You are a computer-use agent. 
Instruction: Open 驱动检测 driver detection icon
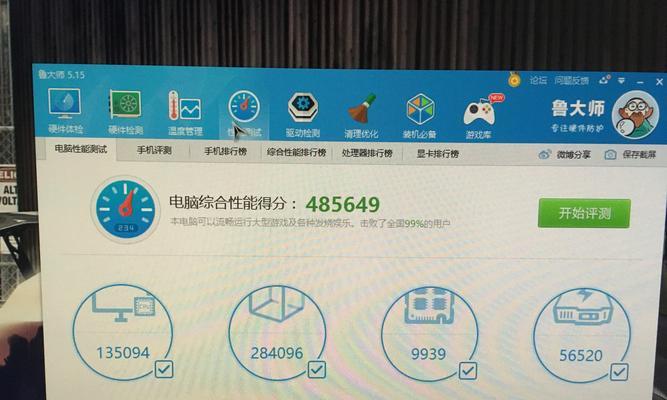[x=302, y=114]
